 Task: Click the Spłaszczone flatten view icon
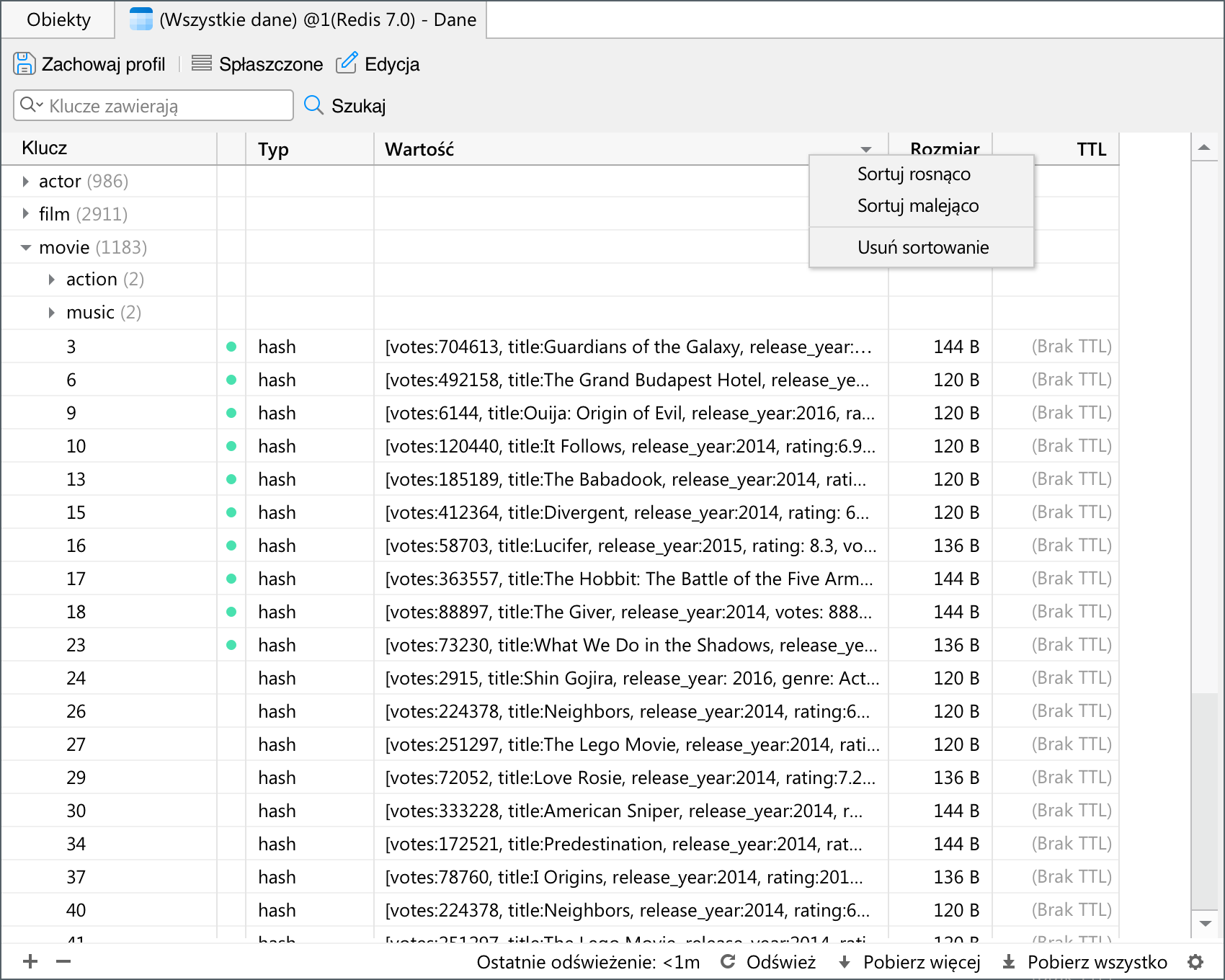[202, 63]
